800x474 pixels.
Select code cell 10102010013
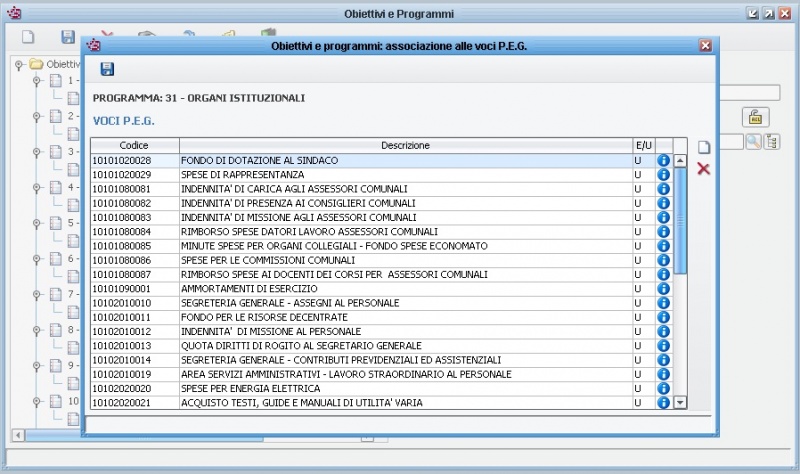[135, 346]
